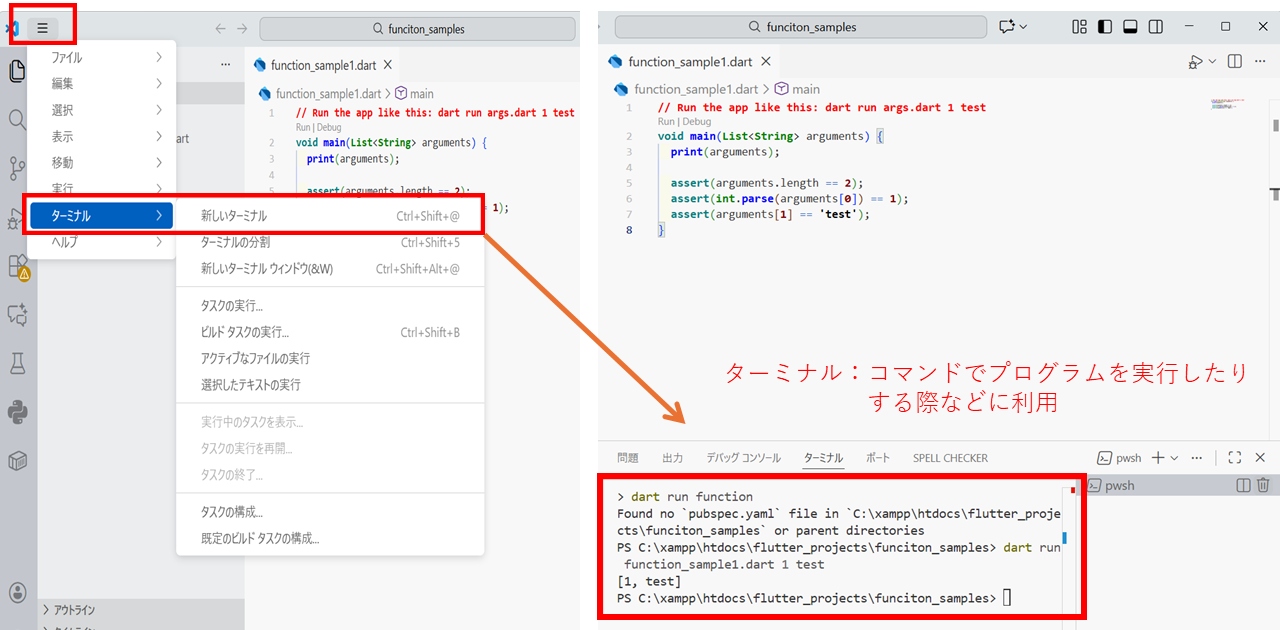The width and height of the screenshot is (1280, 630).
Task: Choose 既定のビルド タスクの構成... entry
Action: pyautogui.click(x=330, y=538)
